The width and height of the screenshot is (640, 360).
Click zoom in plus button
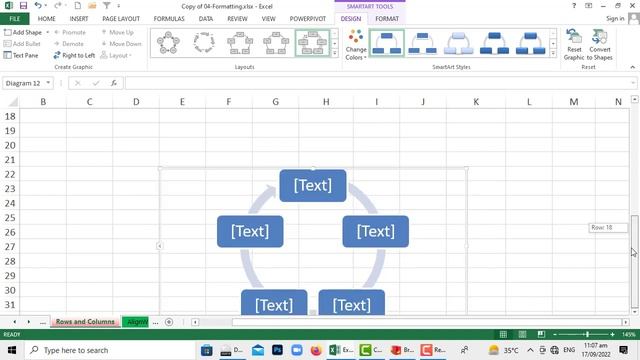612,334
